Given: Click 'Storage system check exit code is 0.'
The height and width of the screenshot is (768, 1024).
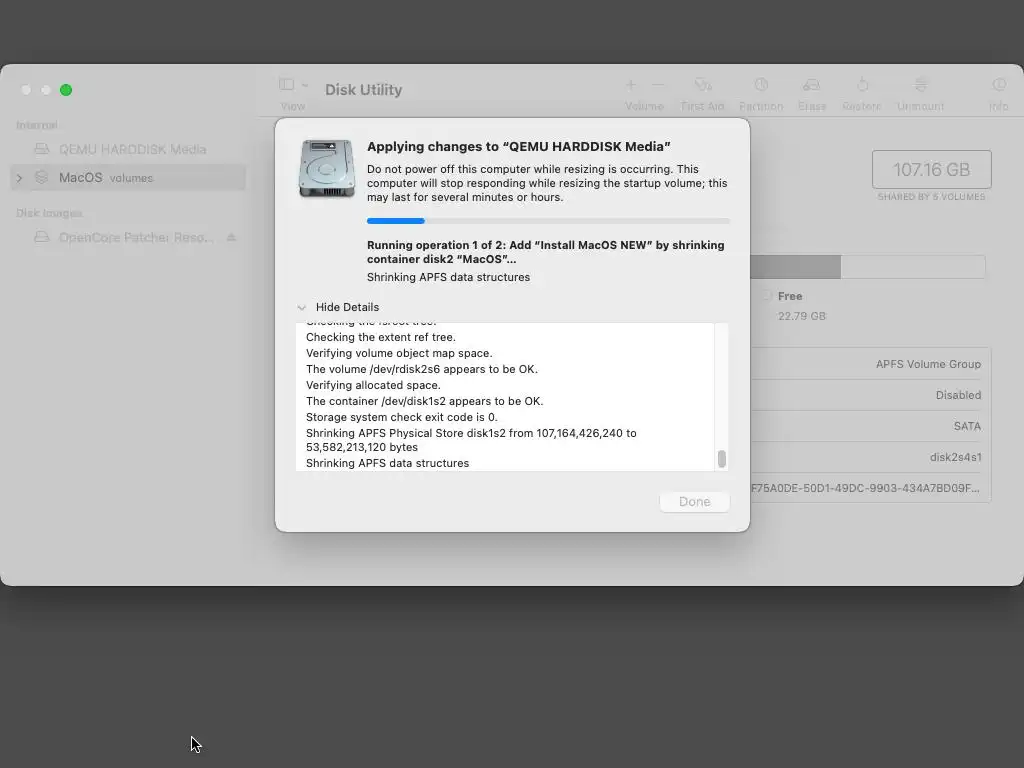Looking at the screenshot, I should coord(402,417).
